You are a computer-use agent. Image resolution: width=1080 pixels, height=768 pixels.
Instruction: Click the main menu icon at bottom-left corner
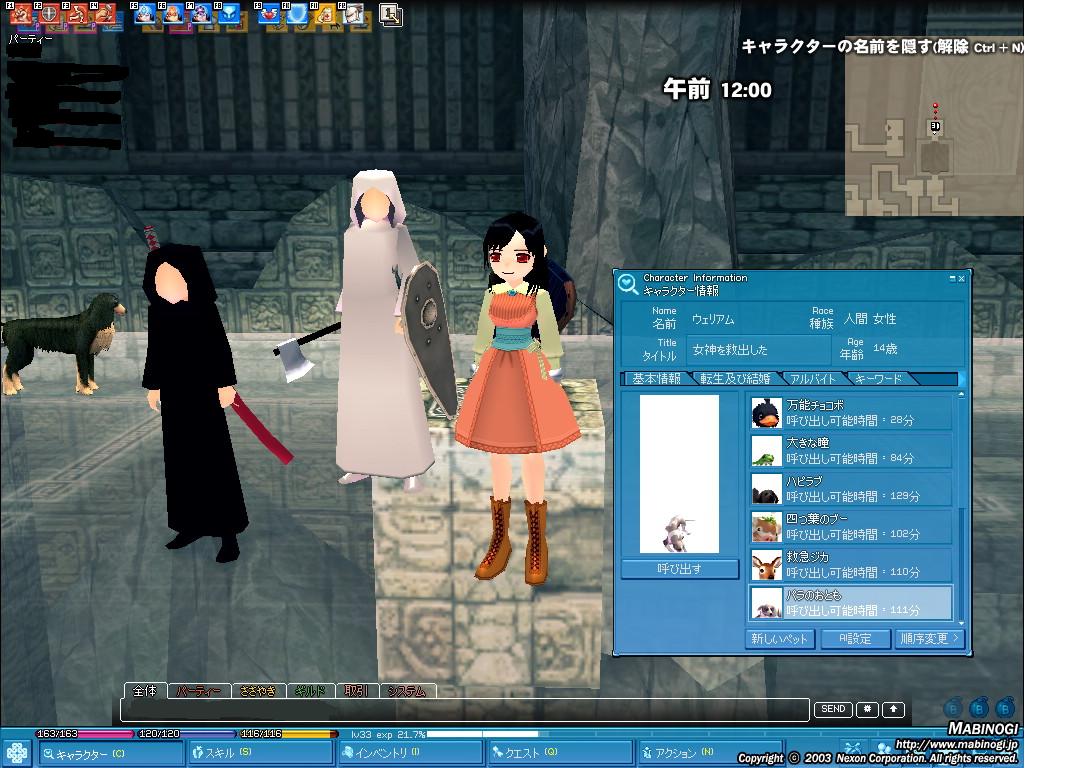click(17, 752)
